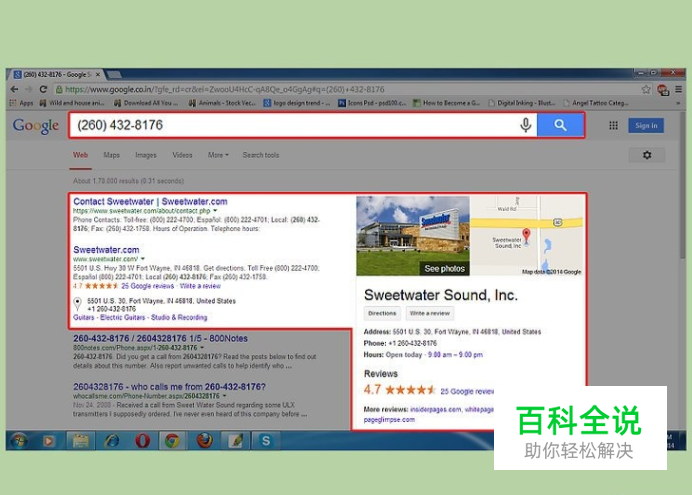This screenshot has height=495, width=692.
Task: Open the Apps bookmark shortcut
Action: [22, 103]
